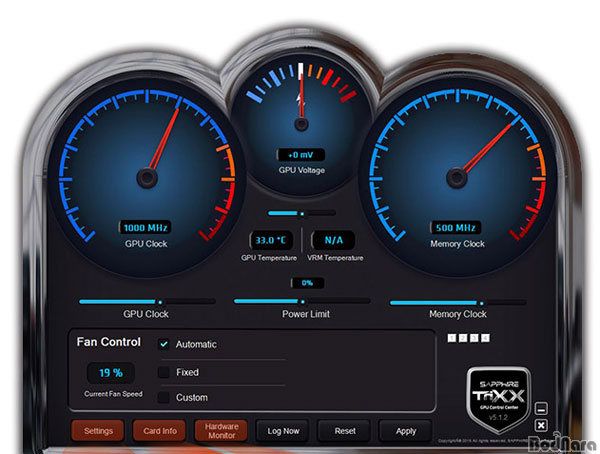Viewport: 600px width, 454px height.
Task: Select Fixed fan speed option
Action: click(164, 372)
